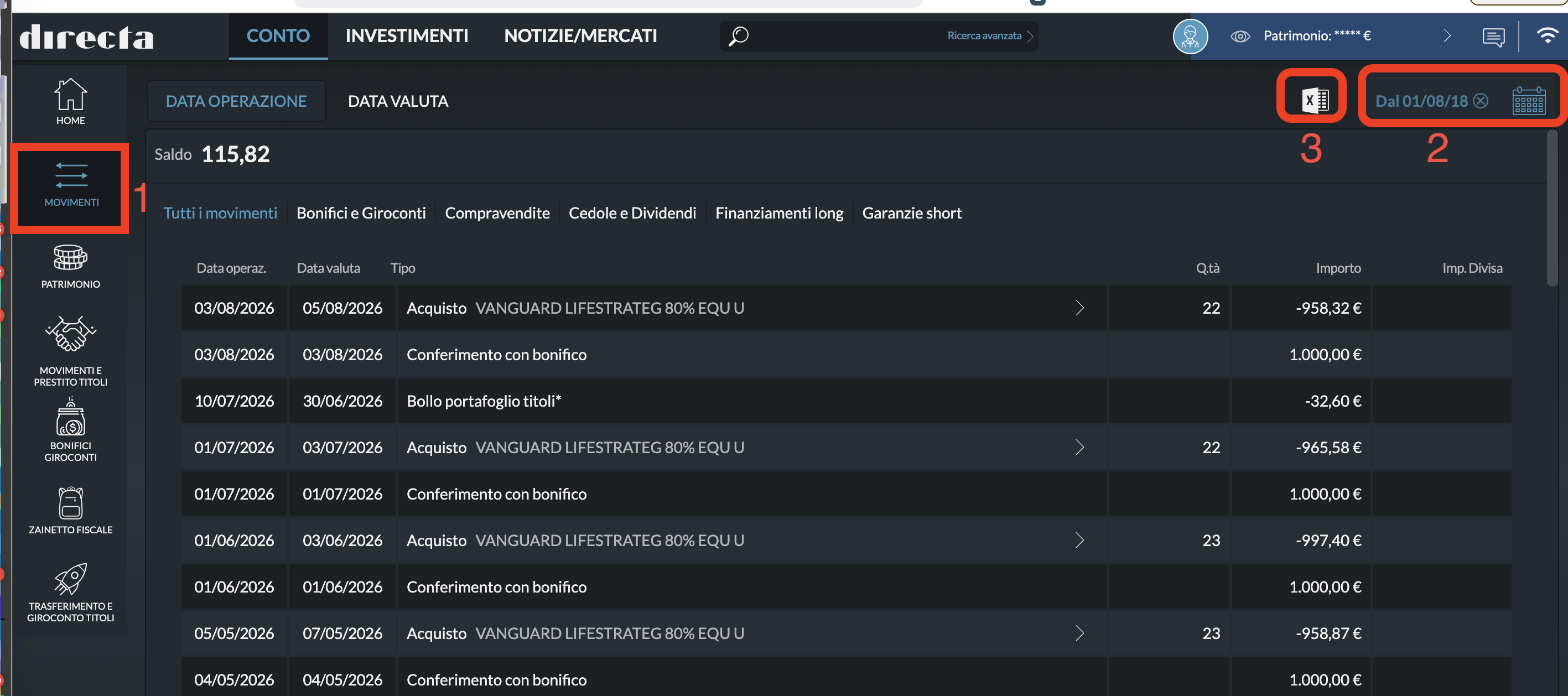Image resolution: width=1568 pixels, height=696 pixels.
Task: Select the DATA OPERAZIONE tab
Action: point(236,101)
